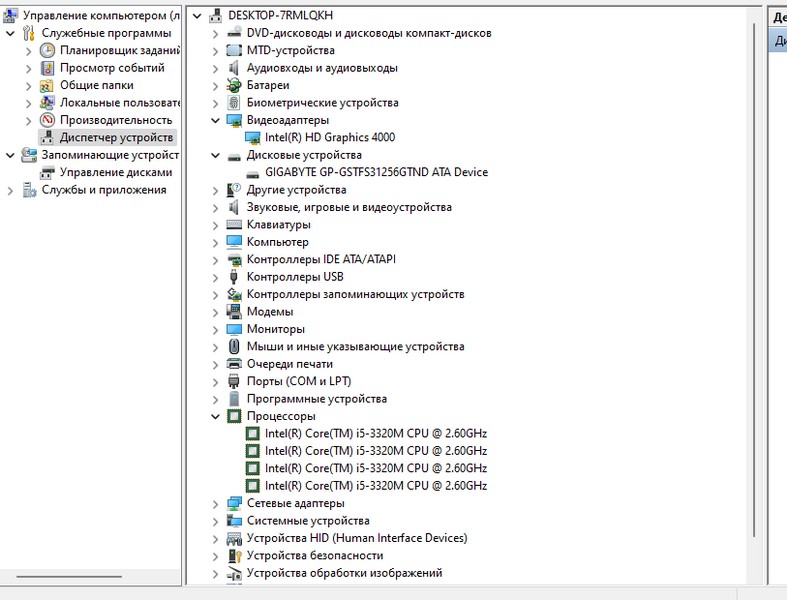Select the first Intel Core i5-3320M processor entry
The width and height of the screenshot is (787, 600).
tap(375, 434)
